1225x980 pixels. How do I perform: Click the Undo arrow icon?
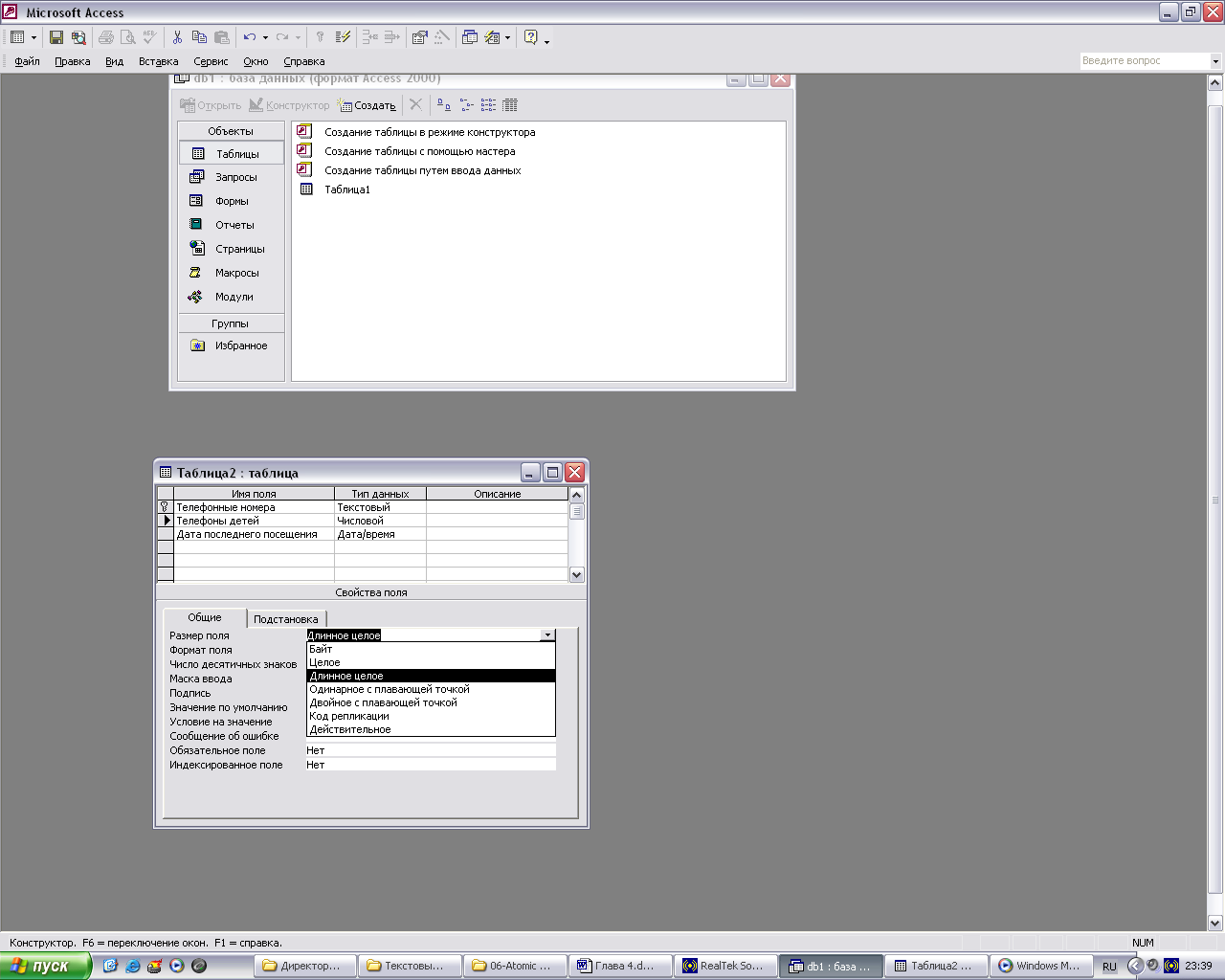(x=250, y=37)
